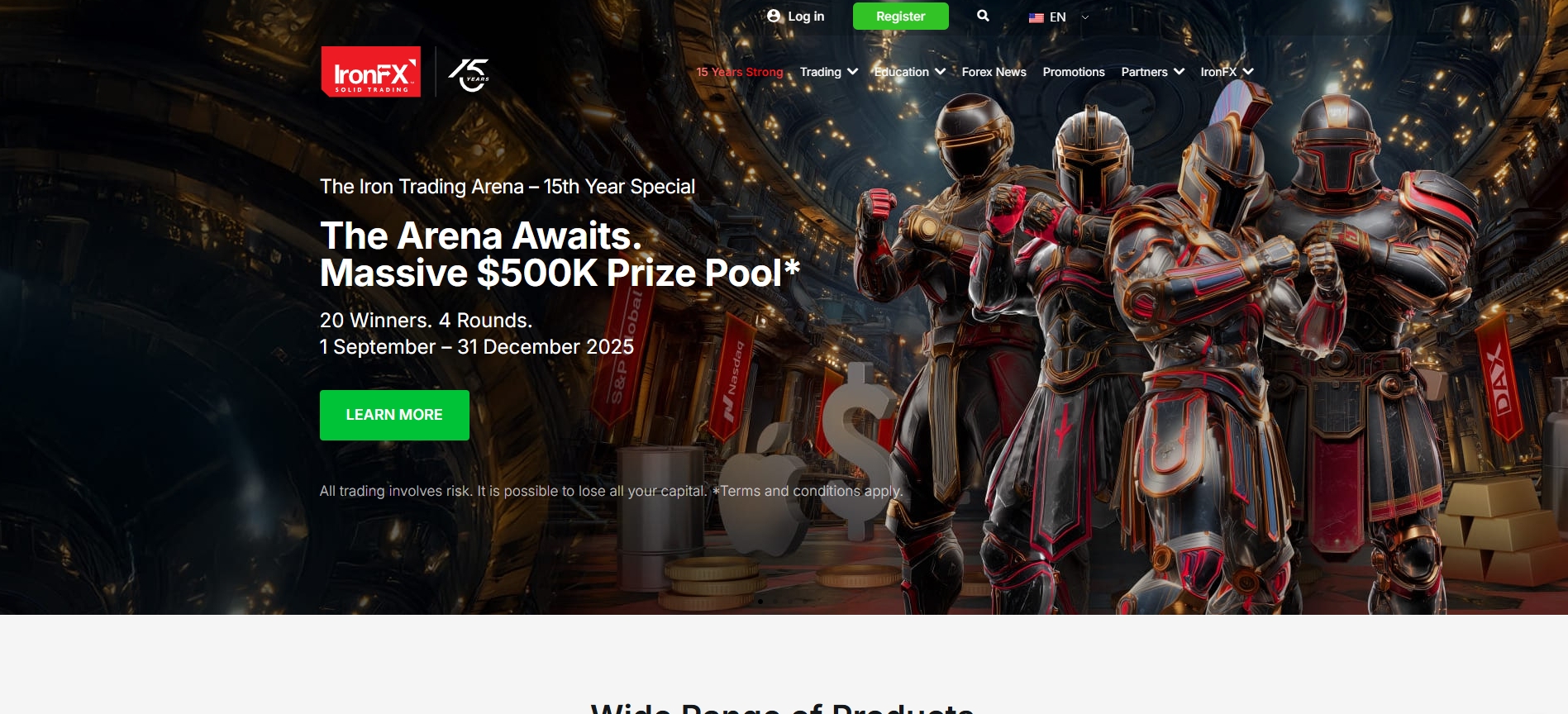Click the IronFX logo
This screenshot has height=714, width=1568.
[x=371, y=71]
